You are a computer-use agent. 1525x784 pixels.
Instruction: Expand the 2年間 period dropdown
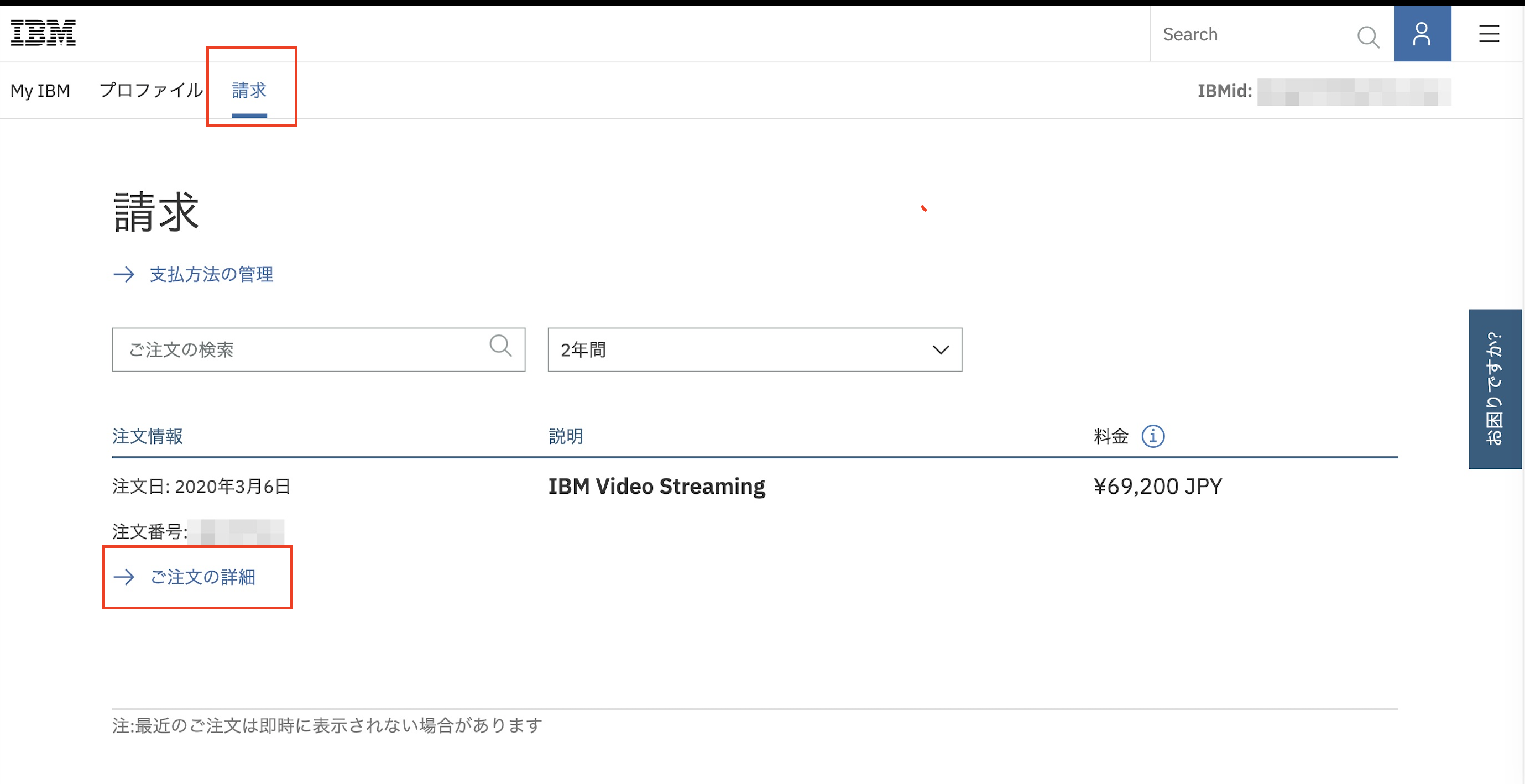755,349
